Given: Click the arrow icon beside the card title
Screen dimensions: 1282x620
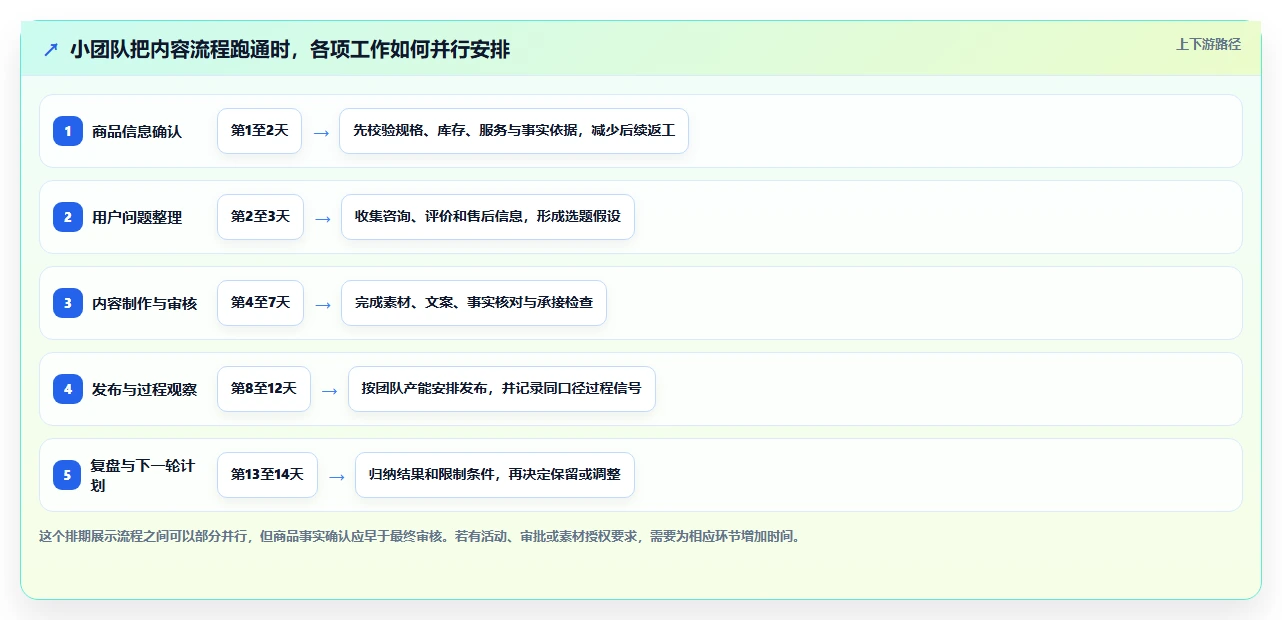Looking at the screenshot, I should click(x=51, y=50).
